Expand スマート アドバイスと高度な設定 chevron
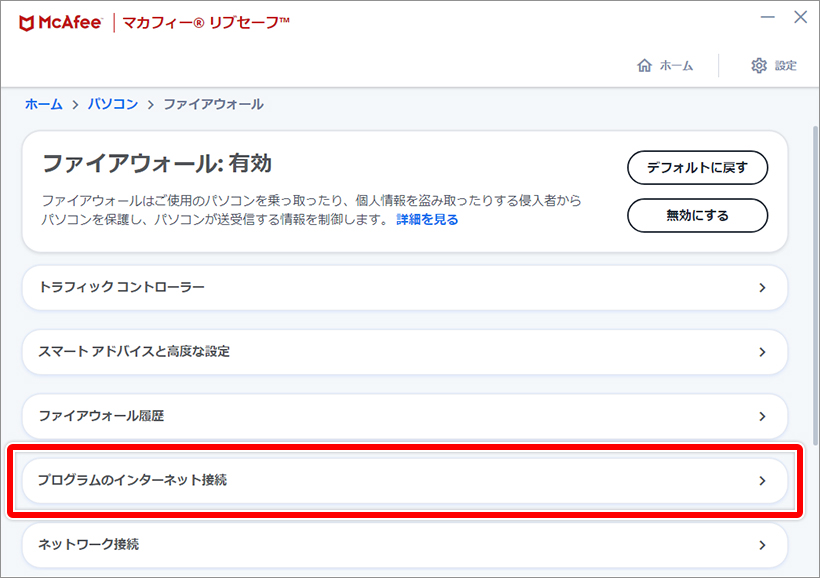The width and height of the screenshot is (820, 578). coord(762,352)
